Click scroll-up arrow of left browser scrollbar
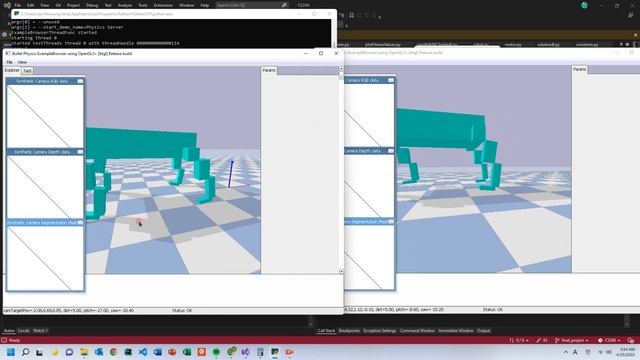The height and width of the screenshot is (360, 640). (341, 69)
